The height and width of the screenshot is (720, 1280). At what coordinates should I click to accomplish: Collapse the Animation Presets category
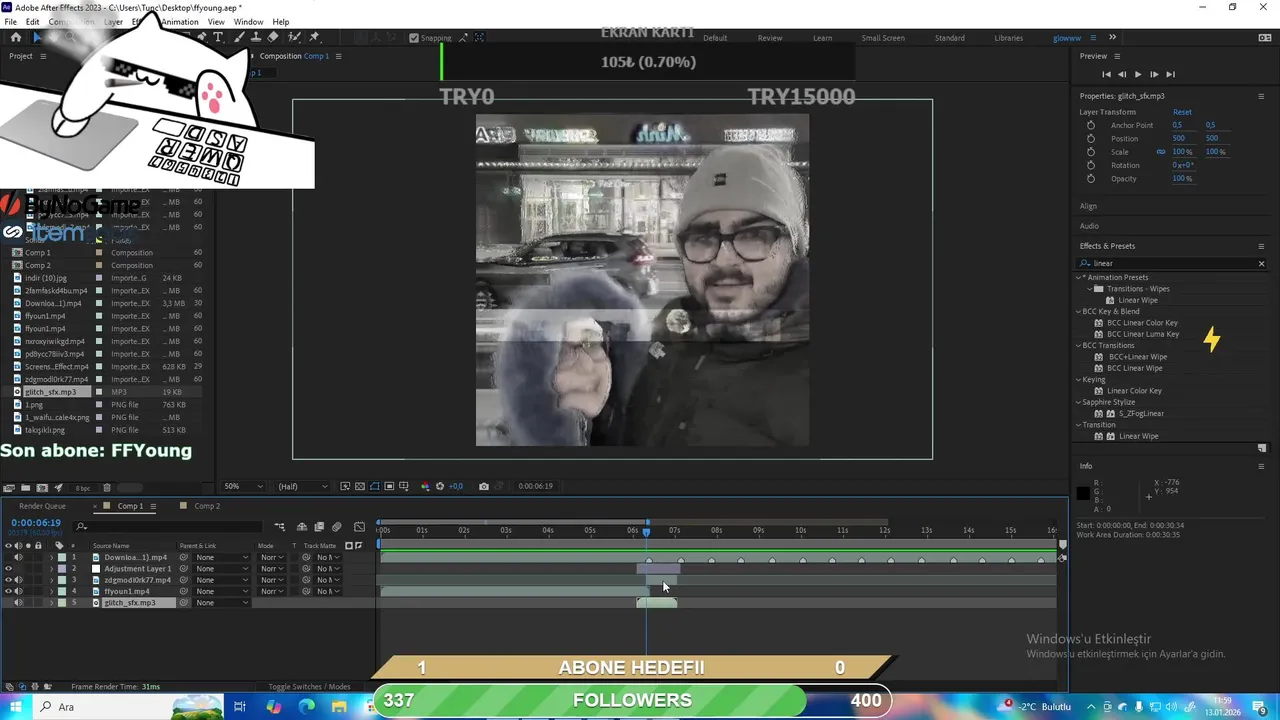coord(1080,277)
